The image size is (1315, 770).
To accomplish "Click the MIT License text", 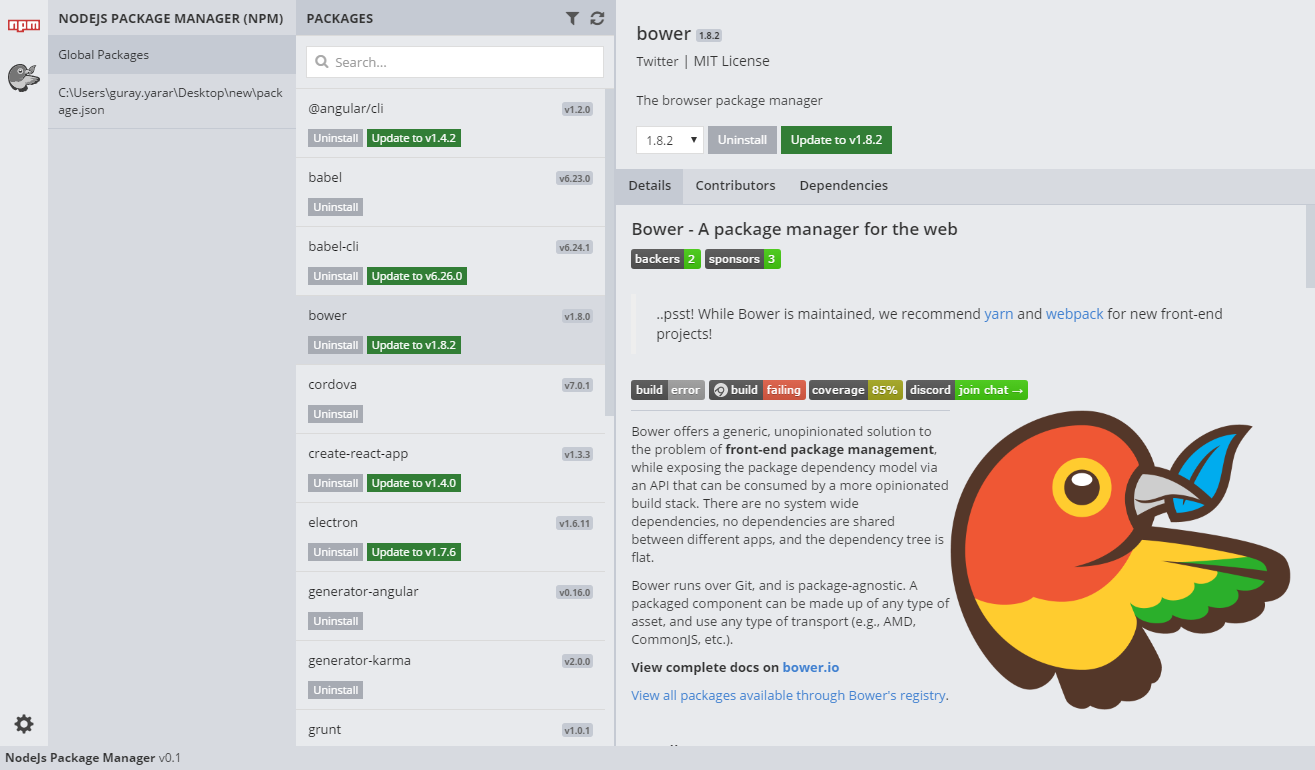I will [x=731, y=61].
